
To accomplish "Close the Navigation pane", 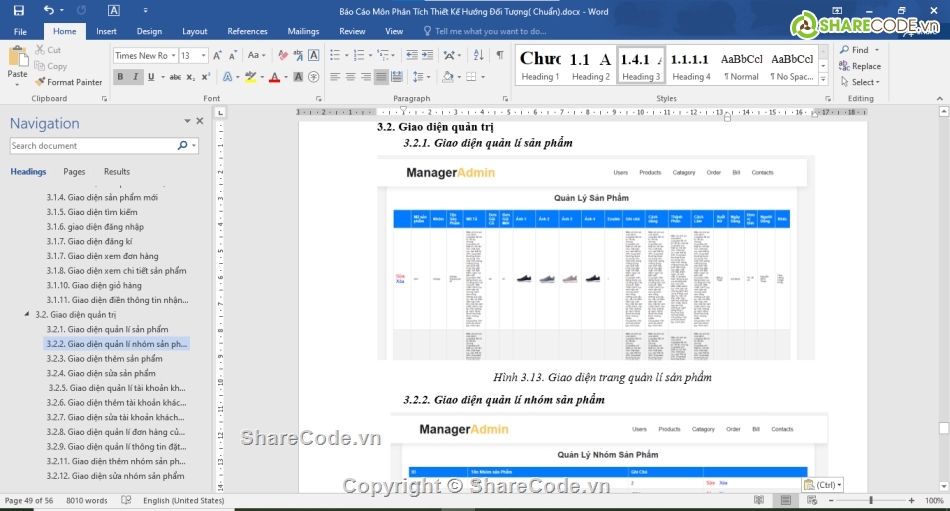I will 200,121.
